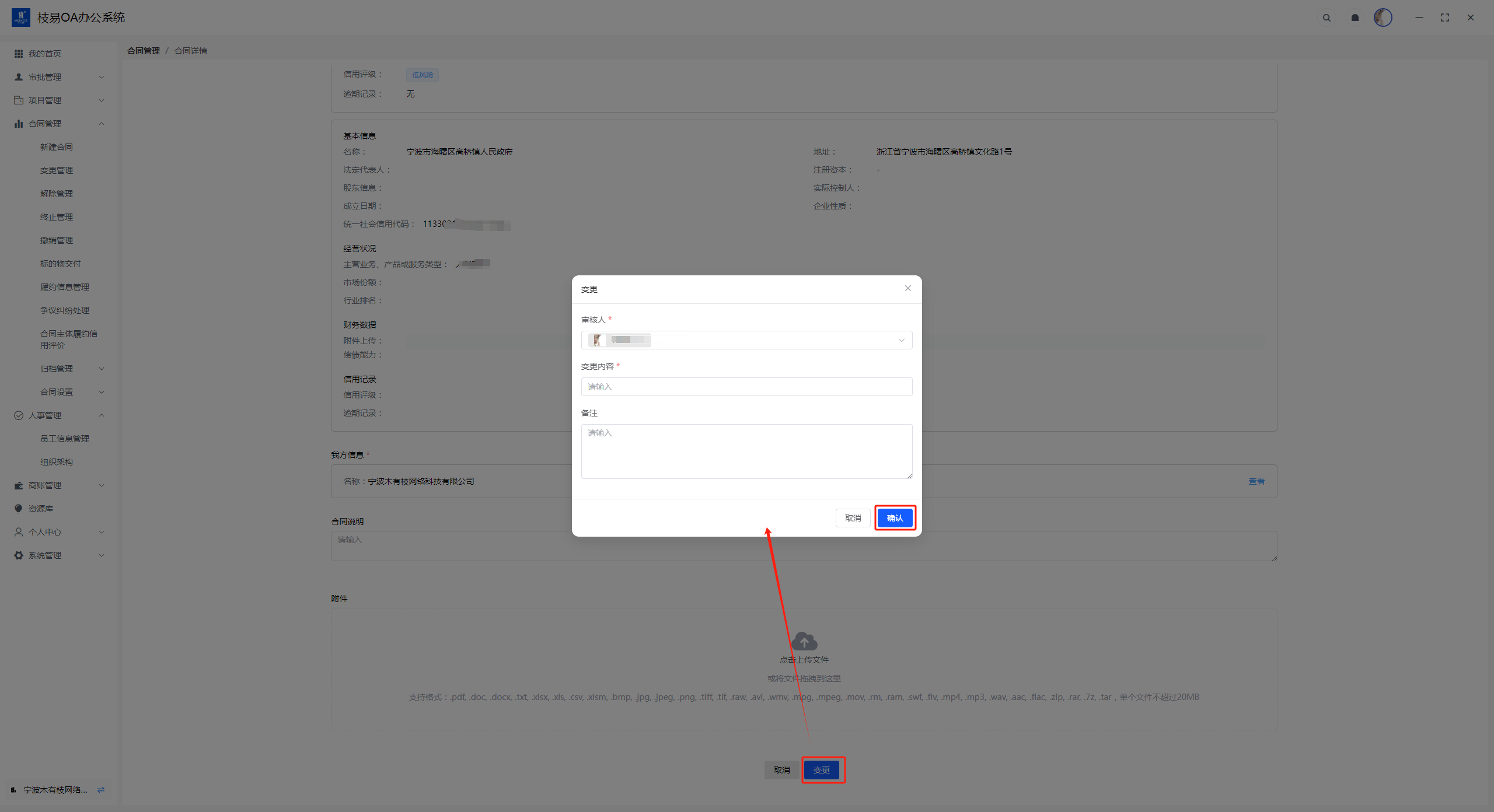Open the 审核人 dropdown selector

[x=746, y=340]
